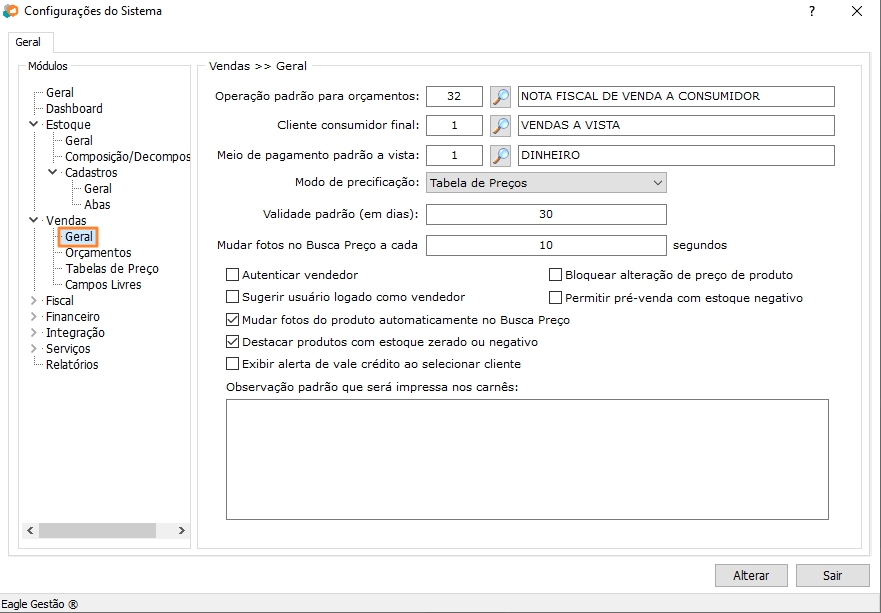Viewport: 881px width, 613px height.
Task: Uncheck Destacar produtos com estoque zerado
Action: (232, 342)
